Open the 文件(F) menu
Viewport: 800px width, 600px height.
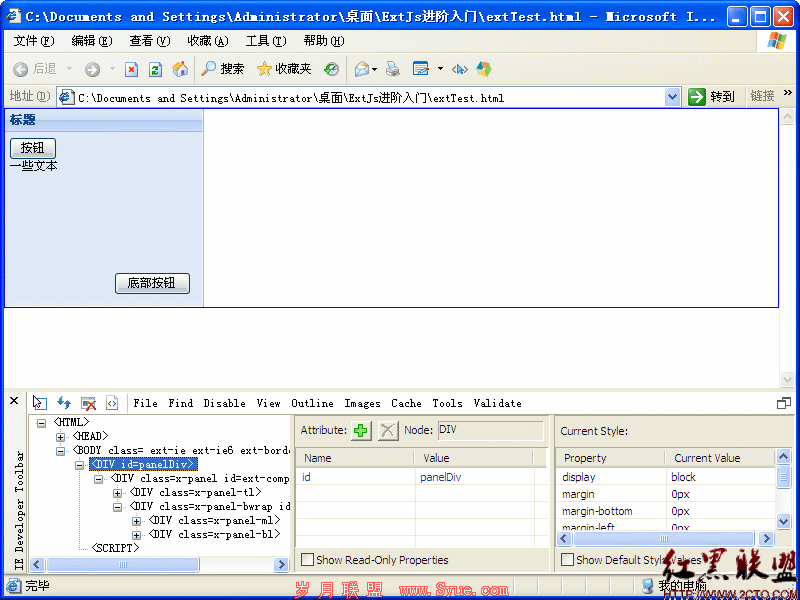[x=34, y=41]
